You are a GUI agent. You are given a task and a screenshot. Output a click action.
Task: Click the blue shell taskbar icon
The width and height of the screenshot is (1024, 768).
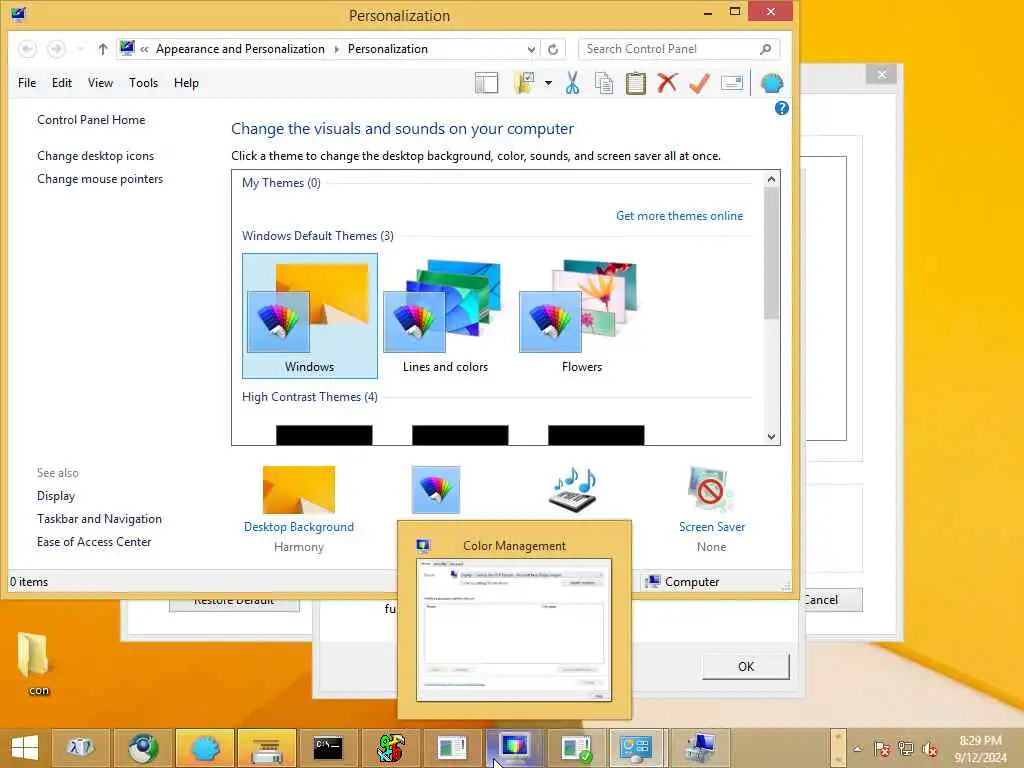[x=204, y=748]
